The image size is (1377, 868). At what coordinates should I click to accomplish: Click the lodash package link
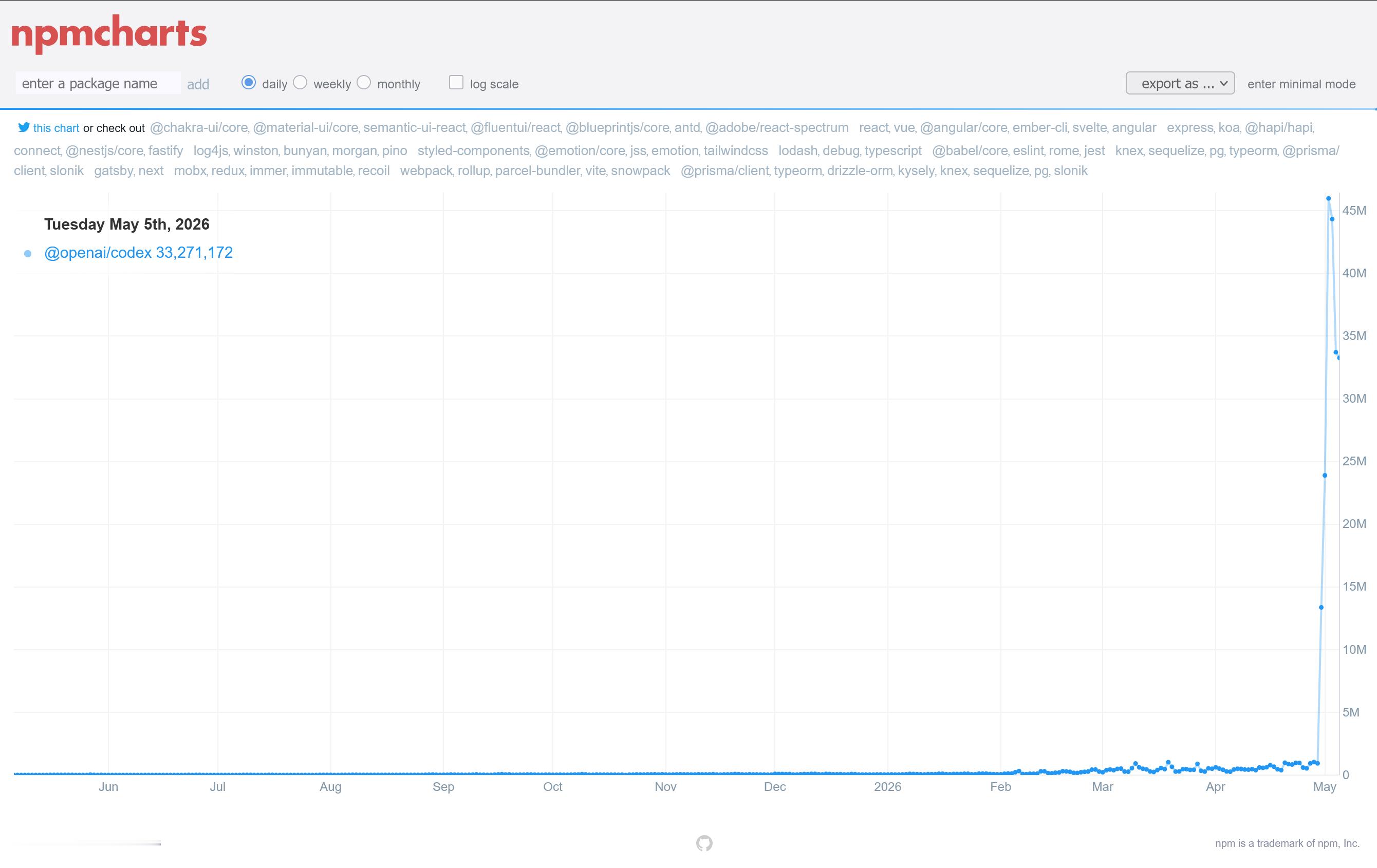[798, 150]
